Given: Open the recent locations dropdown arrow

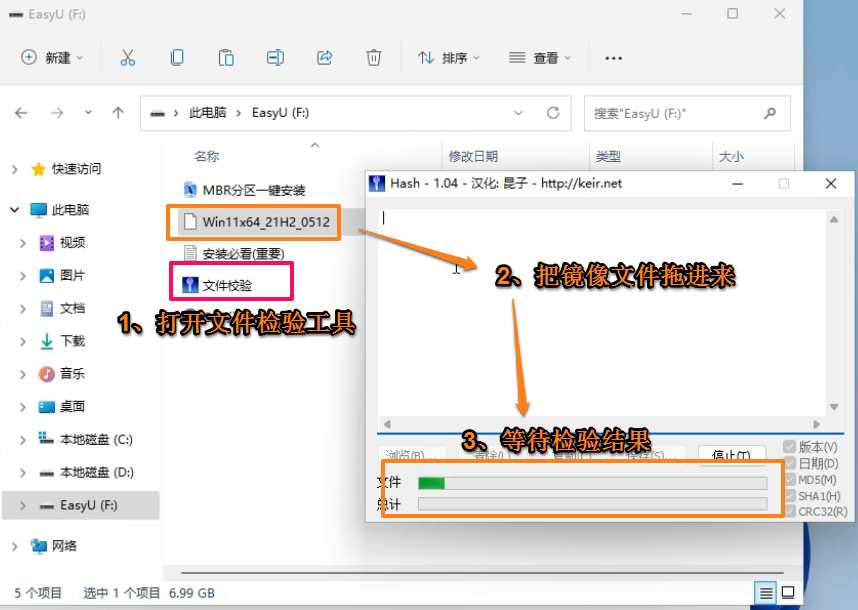Looking at the screenshot, I should pyautogui.click(x=88, y=113).
